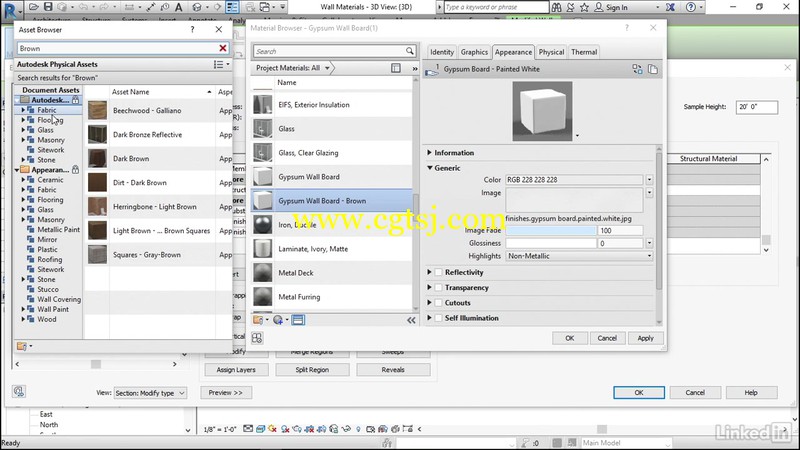Screen dimensions: 800x450
Task: Click the preview icon at Edit Assembly bottom left
Action: point(19,391)
